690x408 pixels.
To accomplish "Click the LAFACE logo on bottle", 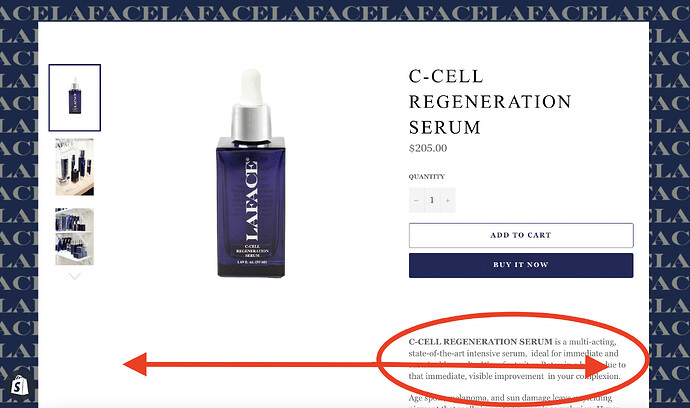I will [251, 200].
